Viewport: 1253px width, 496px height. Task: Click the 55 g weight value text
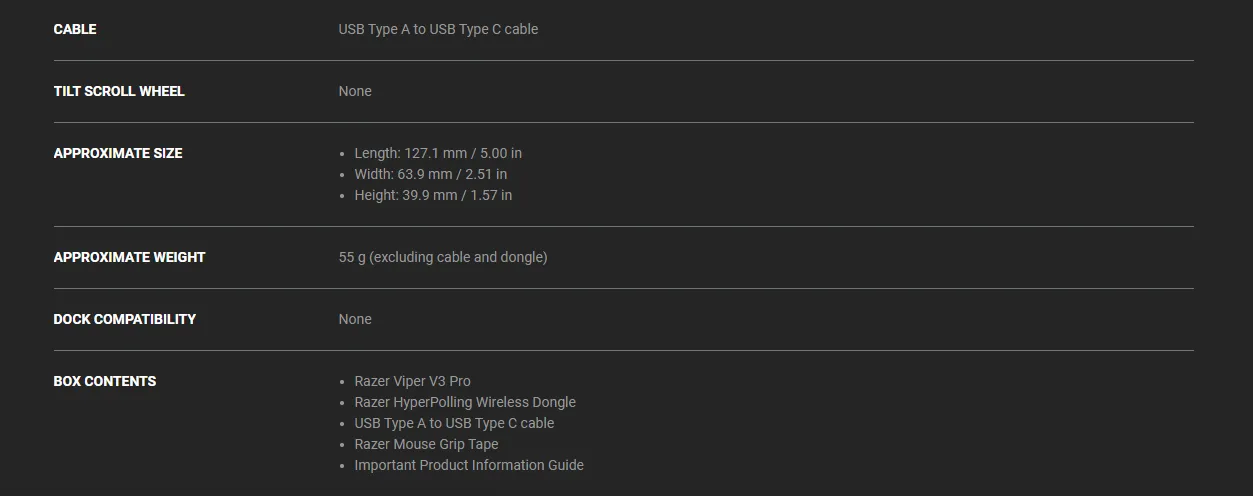click(443, 257)
